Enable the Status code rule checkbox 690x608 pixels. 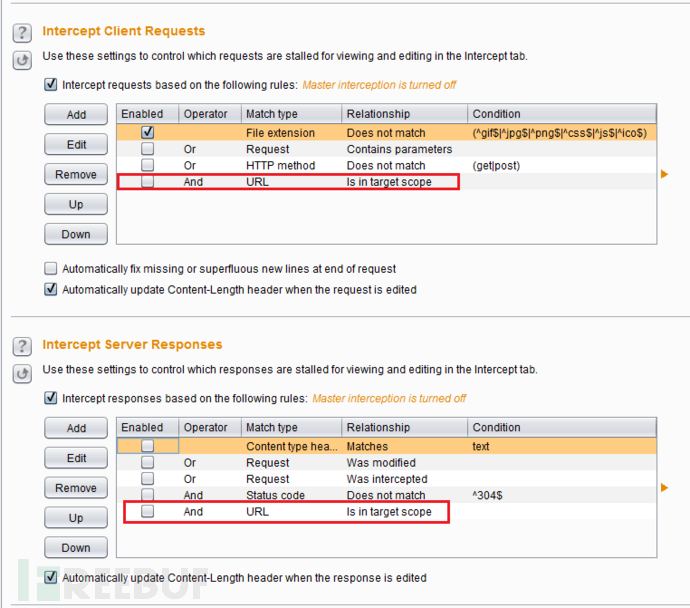147,495
